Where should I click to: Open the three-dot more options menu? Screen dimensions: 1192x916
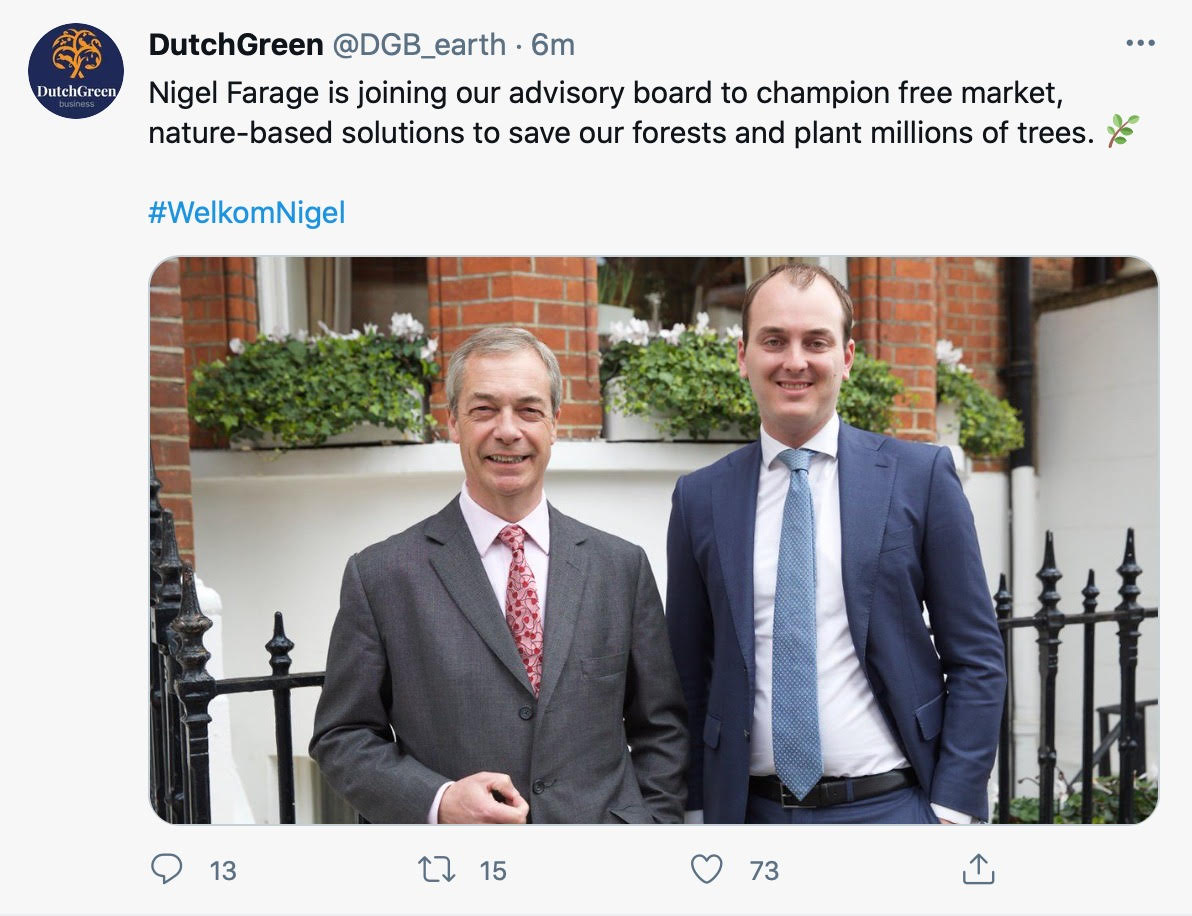1140,43
